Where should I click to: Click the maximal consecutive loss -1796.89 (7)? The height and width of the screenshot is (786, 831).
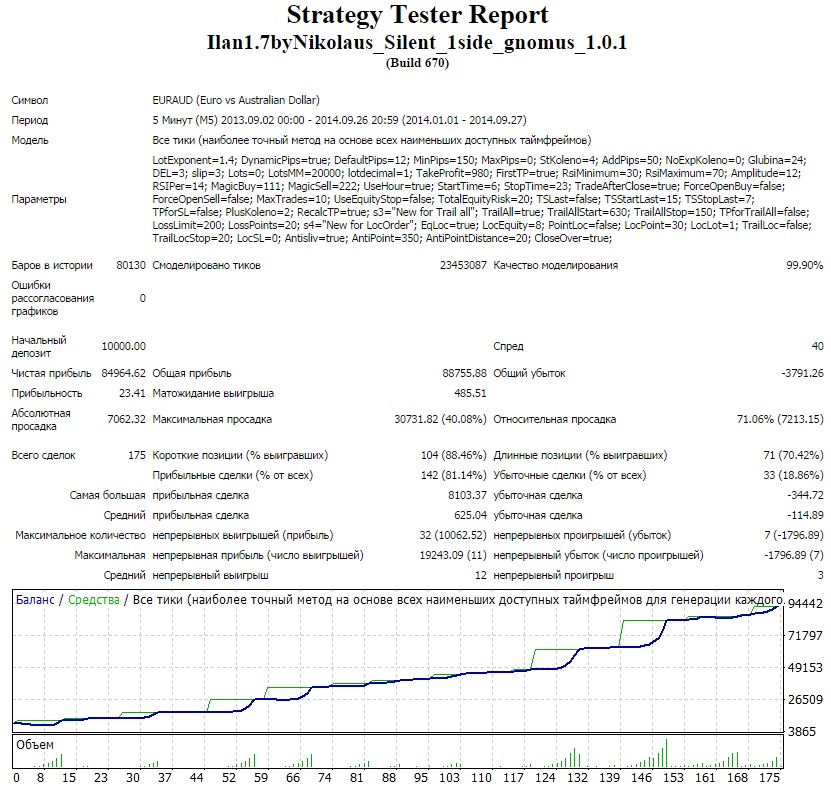click(794, 555)
